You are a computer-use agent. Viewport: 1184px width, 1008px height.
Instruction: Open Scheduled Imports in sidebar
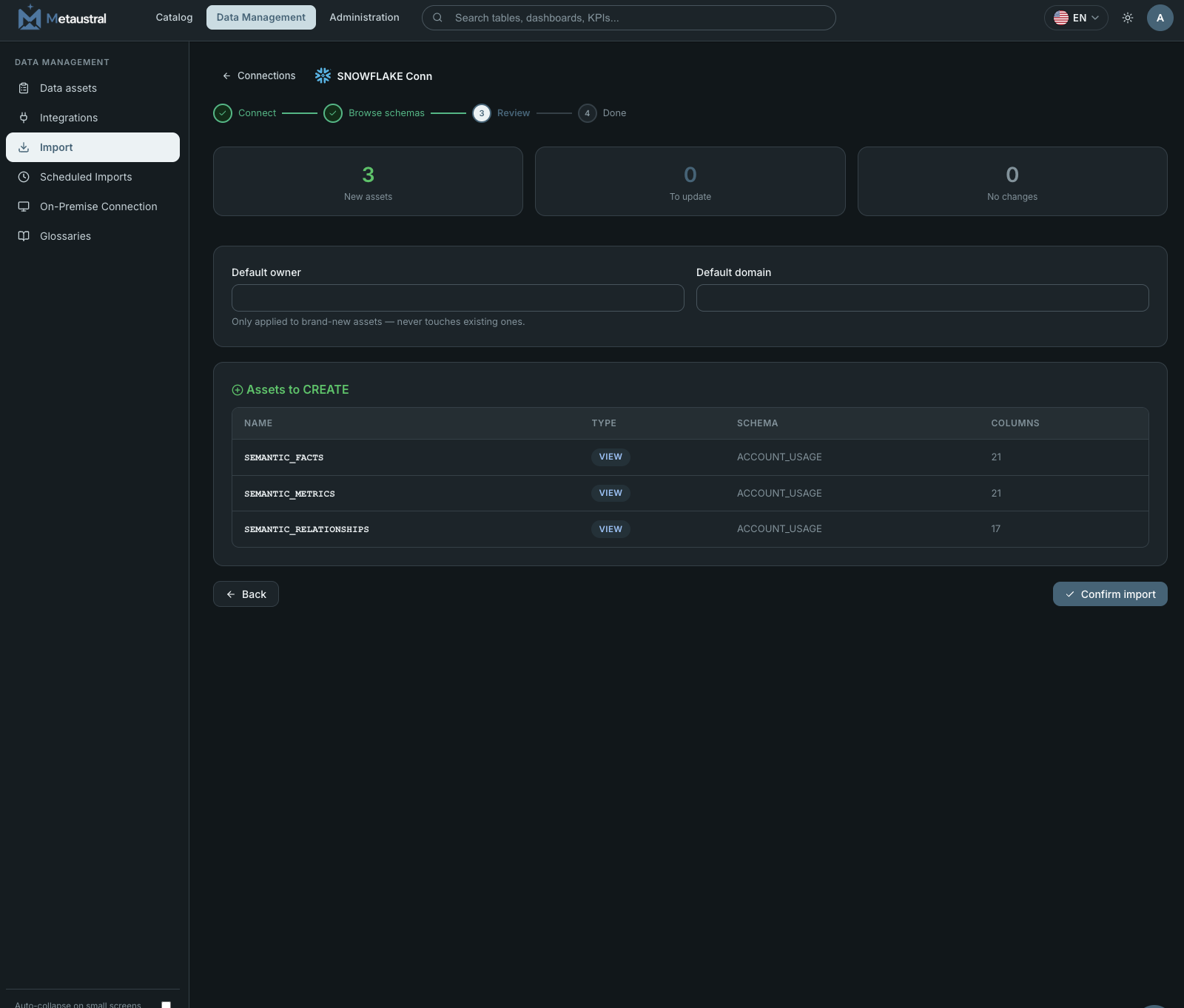[x=92, y=177]
